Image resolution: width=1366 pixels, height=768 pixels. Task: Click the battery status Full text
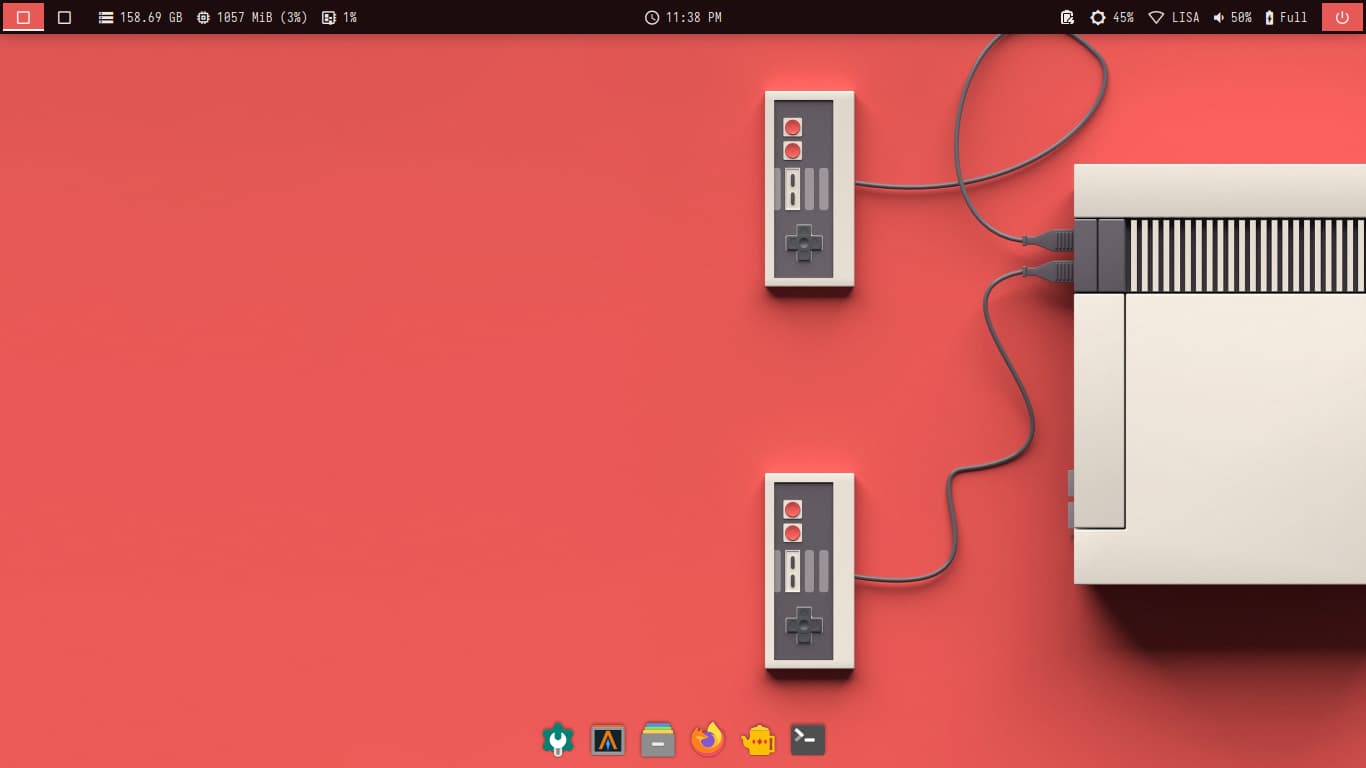(1294, 18)
